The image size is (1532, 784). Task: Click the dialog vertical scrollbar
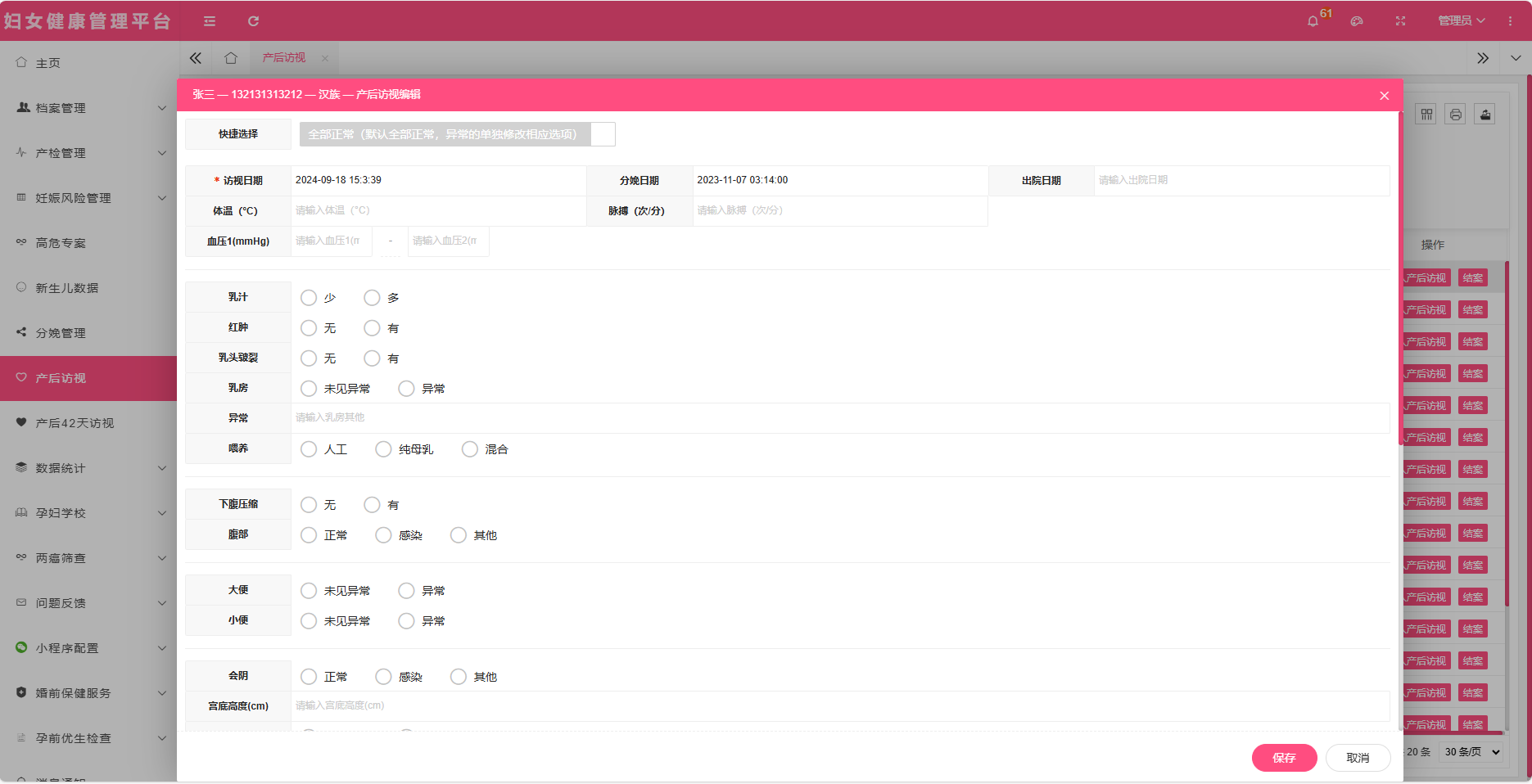coord(1400,278)
